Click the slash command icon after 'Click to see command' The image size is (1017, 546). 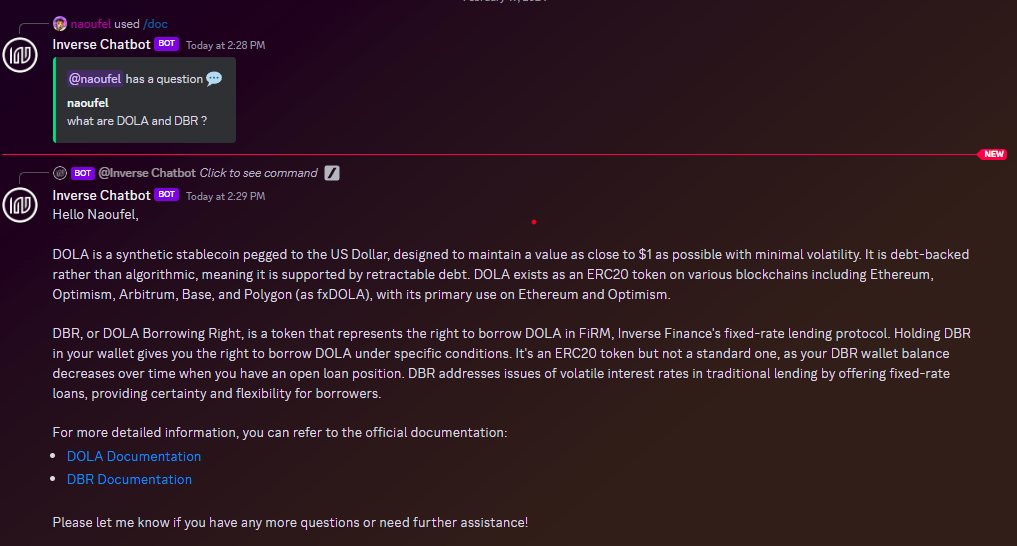pos(333,173)
